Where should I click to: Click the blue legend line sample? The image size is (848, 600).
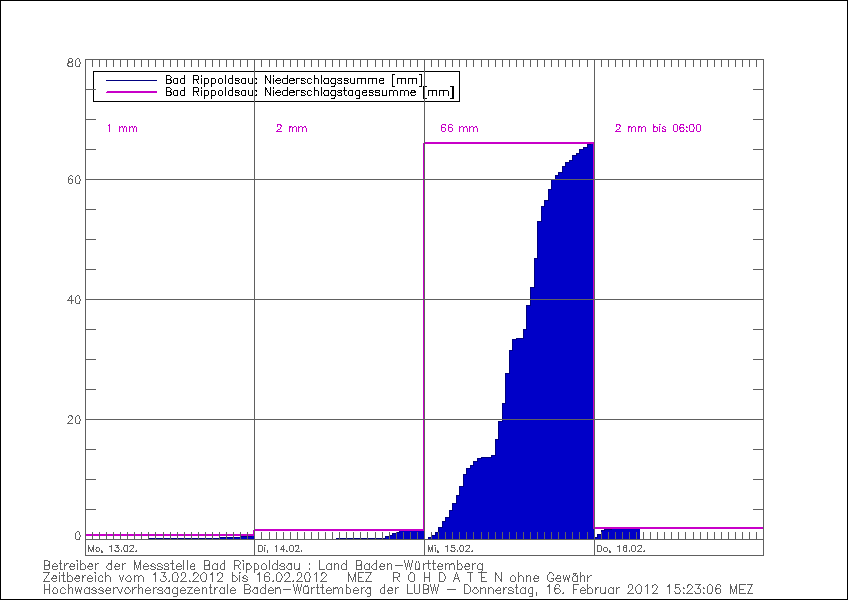(131, 81)
